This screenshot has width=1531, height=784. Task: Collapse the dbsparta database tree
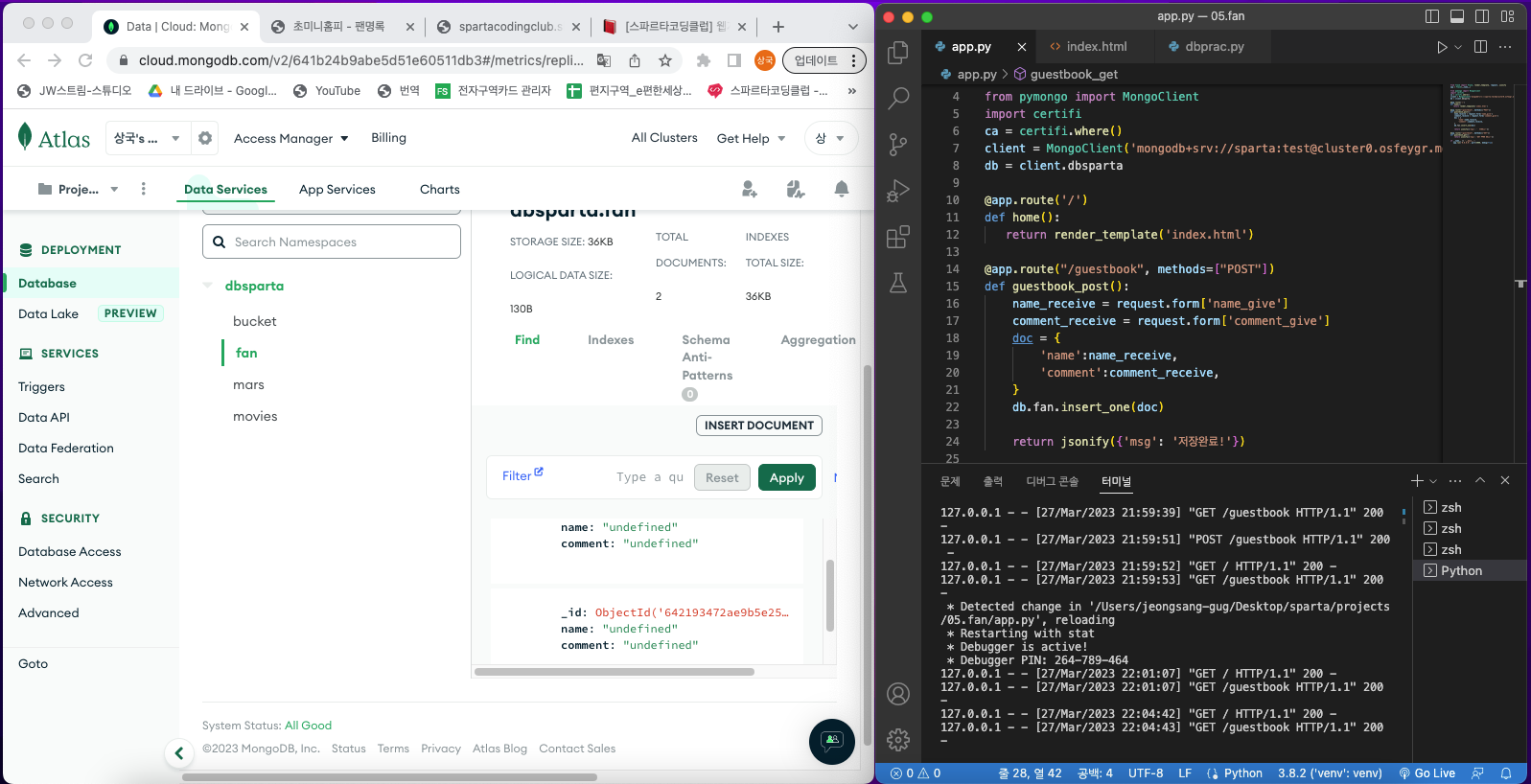click(208, 286)
